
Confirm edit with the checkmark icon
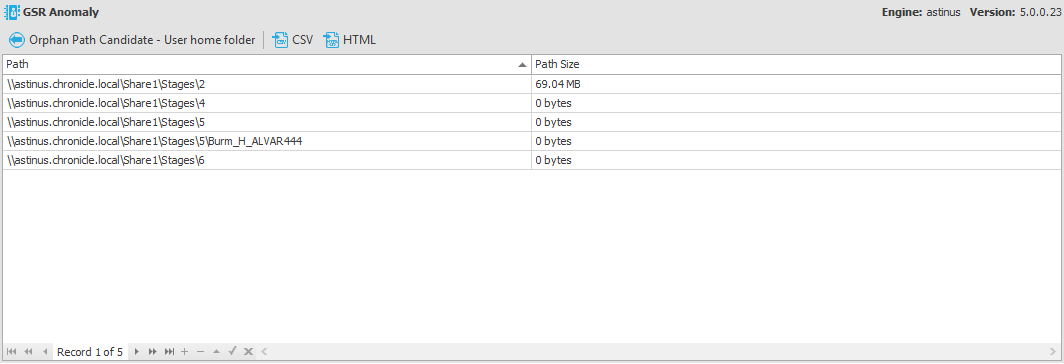click(x=232, y=352)
